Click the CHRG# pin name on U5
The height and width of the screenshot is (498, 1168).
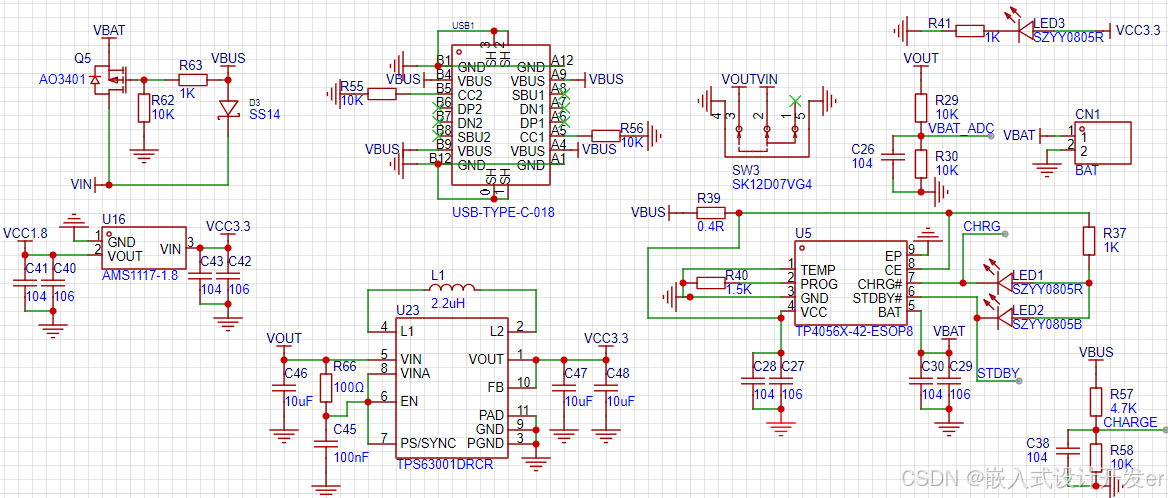(x=880, y=283)
